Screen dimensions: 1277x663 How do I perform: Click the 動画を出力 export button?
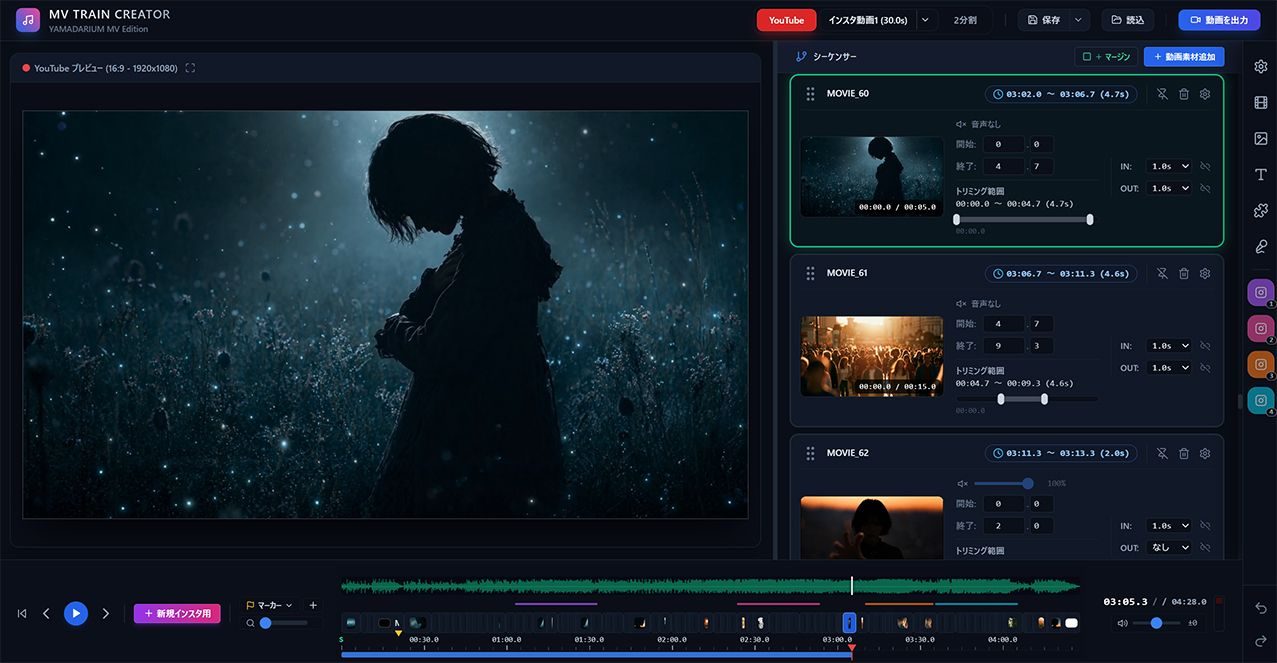(x=1219, y=20)
